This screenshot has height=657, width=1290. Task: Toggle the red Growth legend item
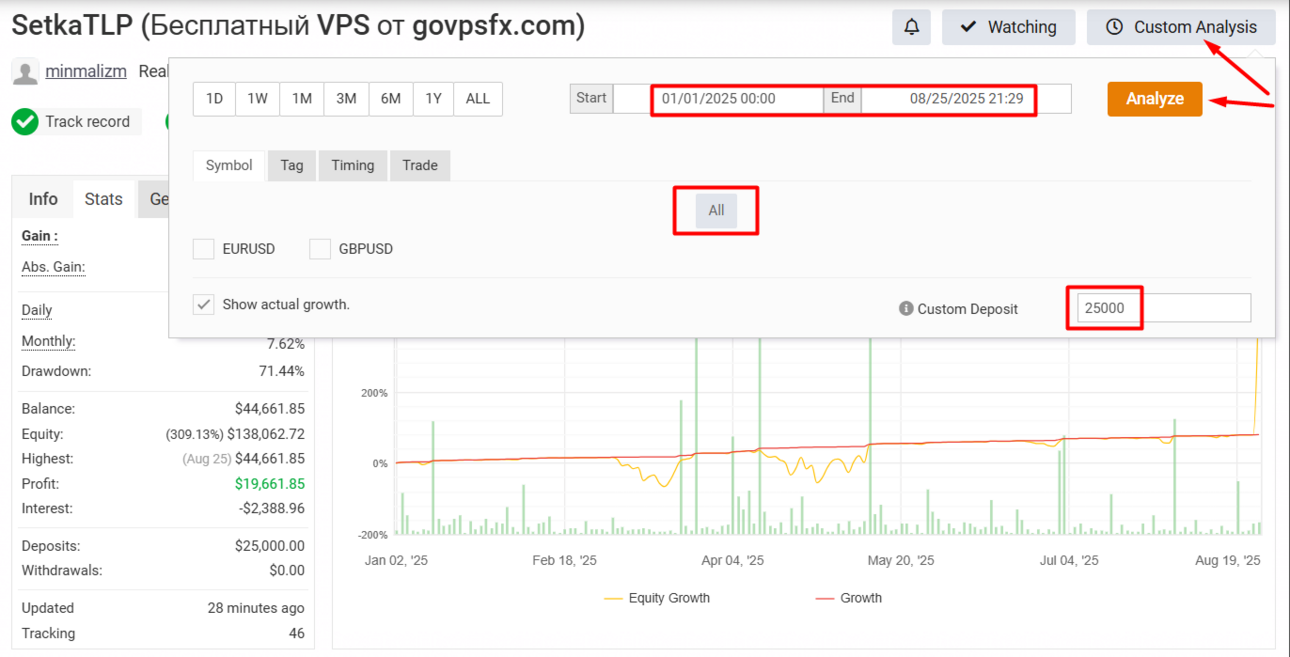(849, 598)
